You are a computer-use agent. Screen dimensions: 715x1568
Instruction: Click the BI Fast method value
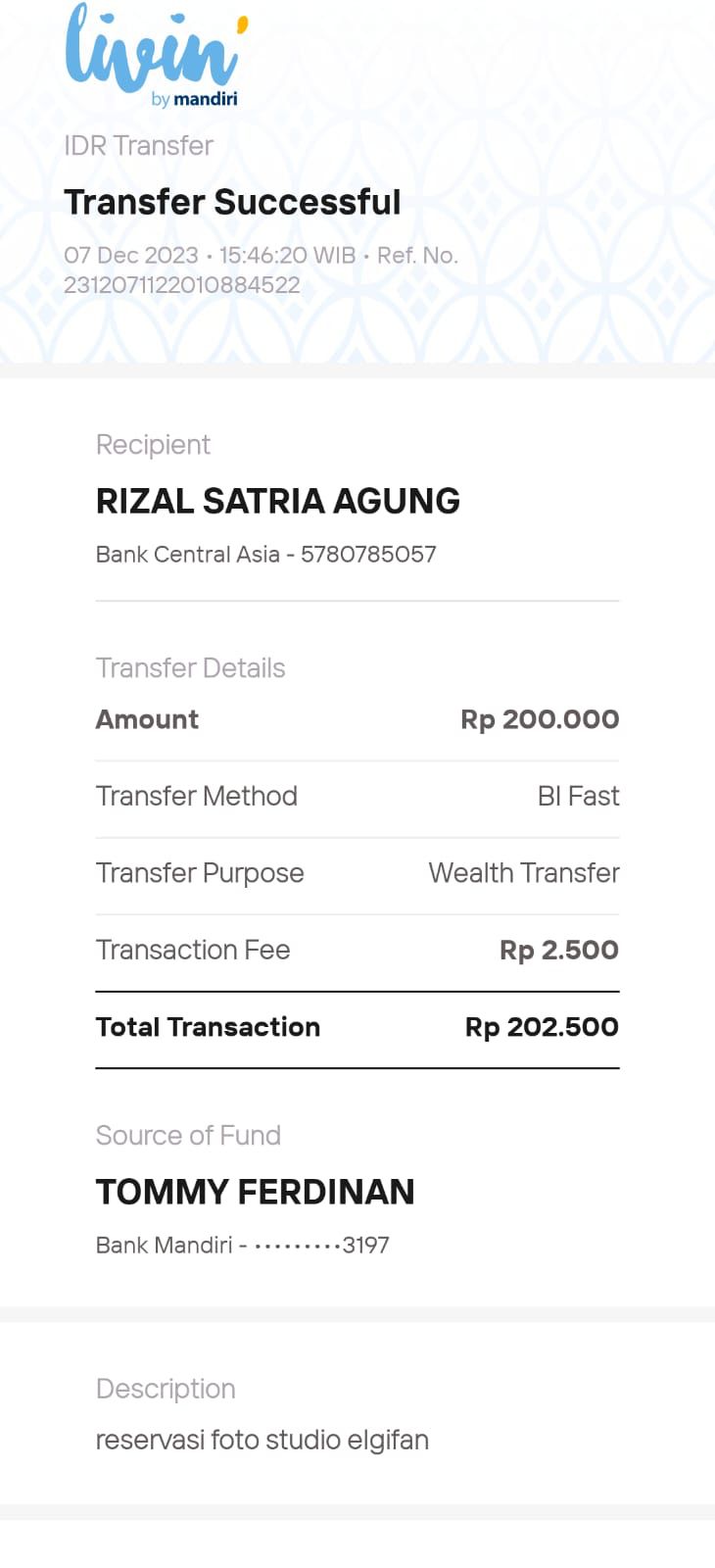tap(578, 796)
